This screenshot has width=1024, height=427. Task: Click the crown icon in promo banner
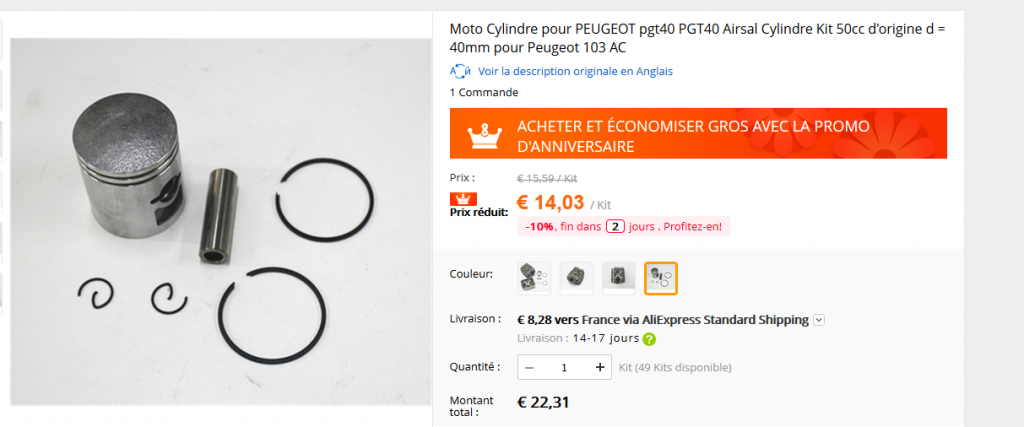tap(486, 134)
